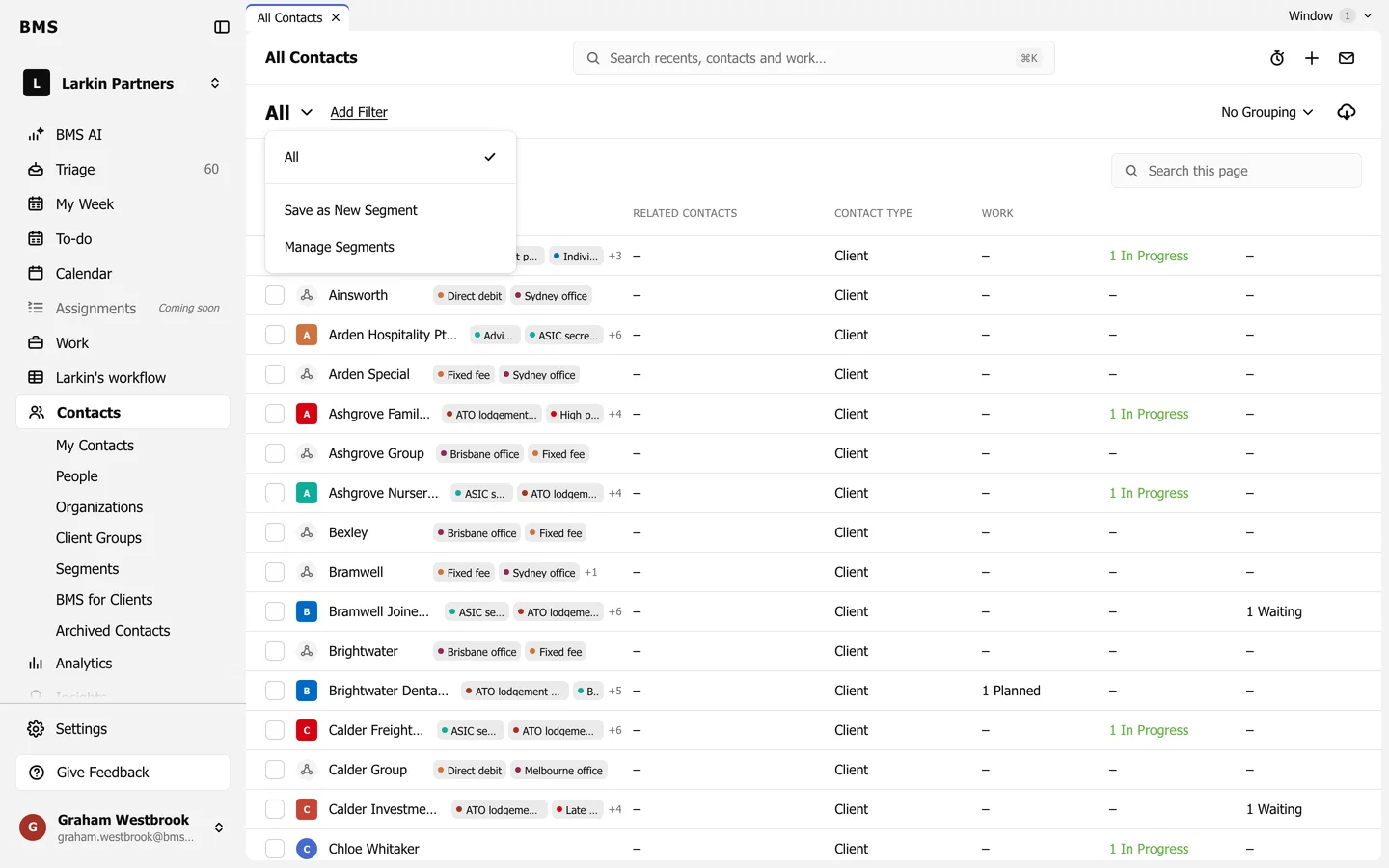1389x868 pixels.
Task: Click the global search field
Action: (814, 58)
